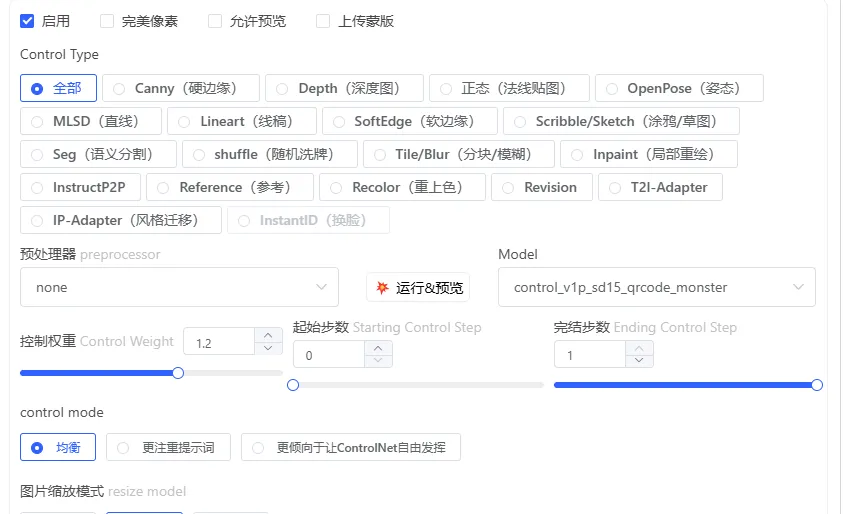Check the 允许预览 option

click(215, 21)
